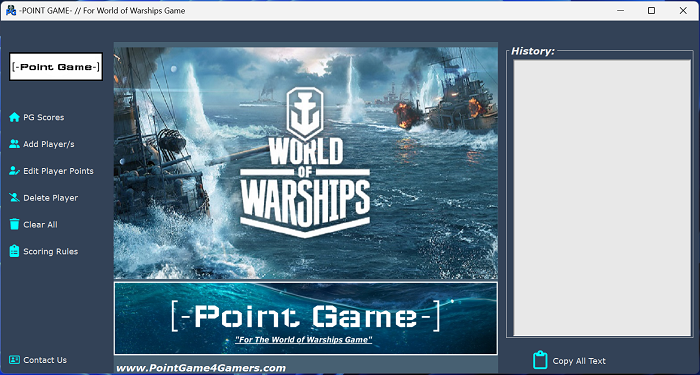Click the trash can Clear All icon

pos(14,224)
